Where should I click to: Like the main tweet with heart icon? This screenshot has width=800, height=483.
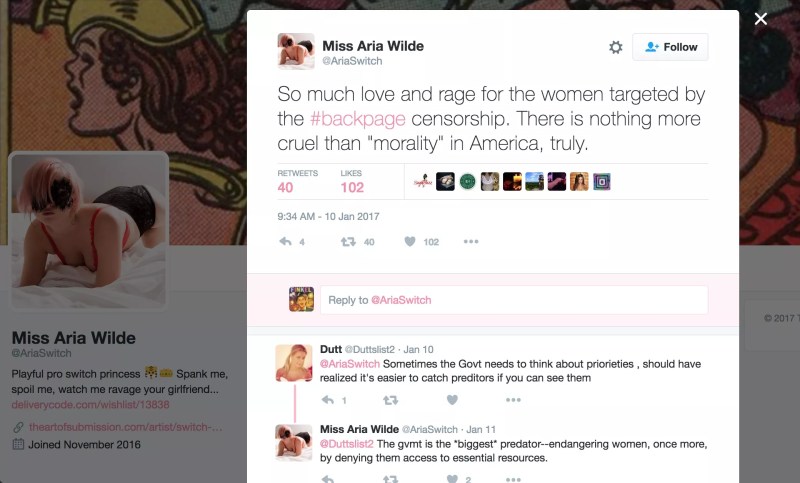[410, 241]
